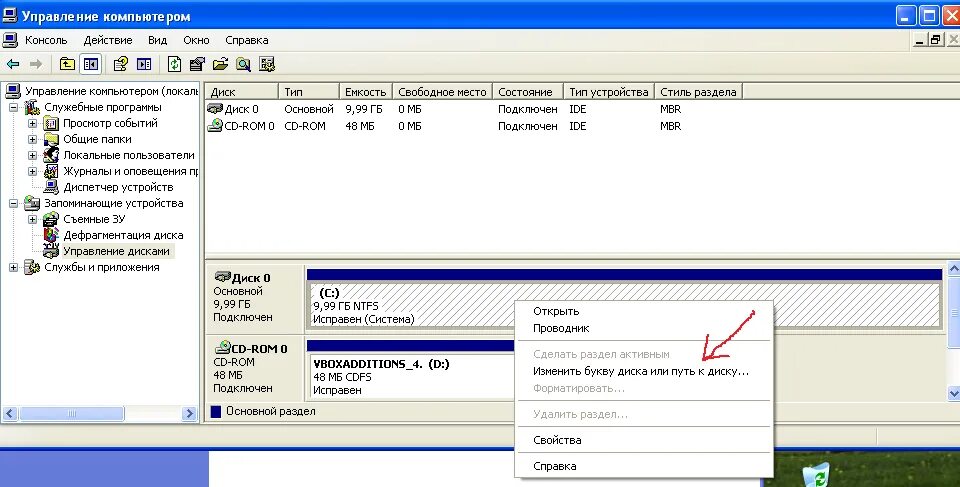Viewport: 960px width, 487px height.
Task: Restore the inner console window with the restore button
Action: (936, 40)
